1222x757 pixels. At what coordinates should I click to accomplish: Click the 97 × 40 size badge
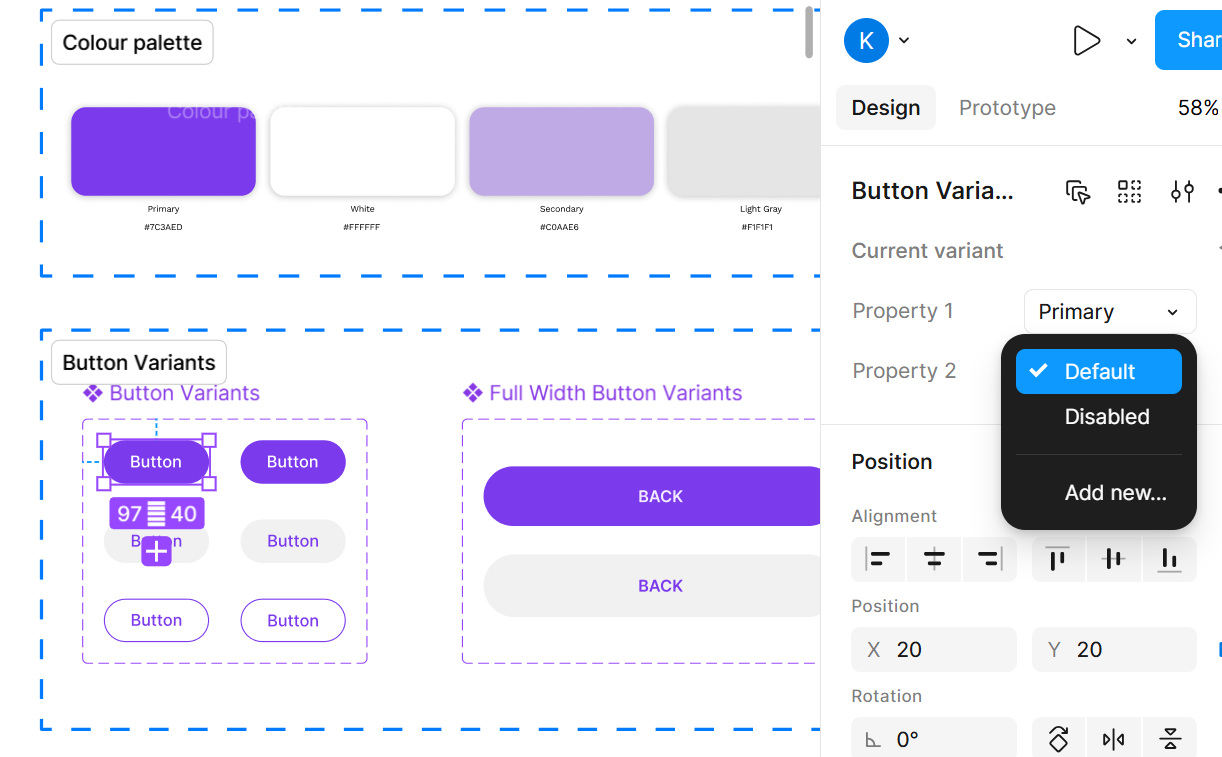(x=157, y=514)
